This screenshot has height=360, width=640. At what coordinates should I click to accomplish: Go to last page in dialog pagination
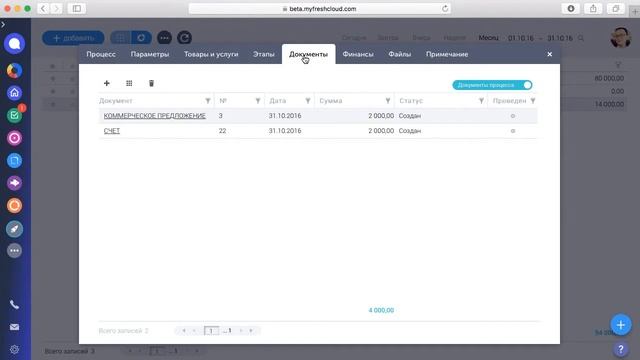point(251,331)
